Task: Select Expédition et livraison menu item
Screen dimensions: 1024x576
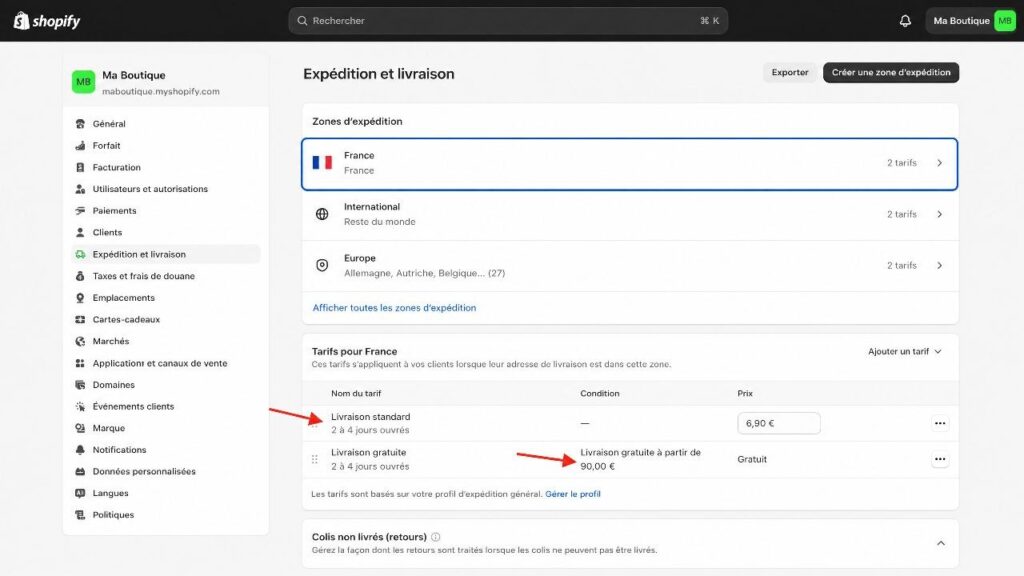Action: pos(165,254)
